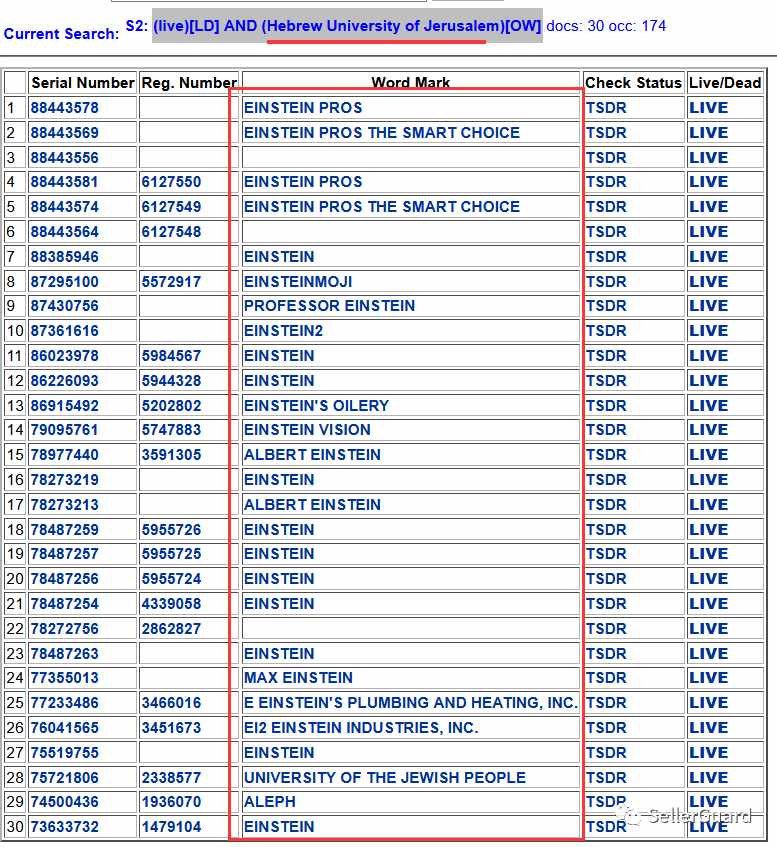
Task: Open serial number 78273219
Action: 64,480
